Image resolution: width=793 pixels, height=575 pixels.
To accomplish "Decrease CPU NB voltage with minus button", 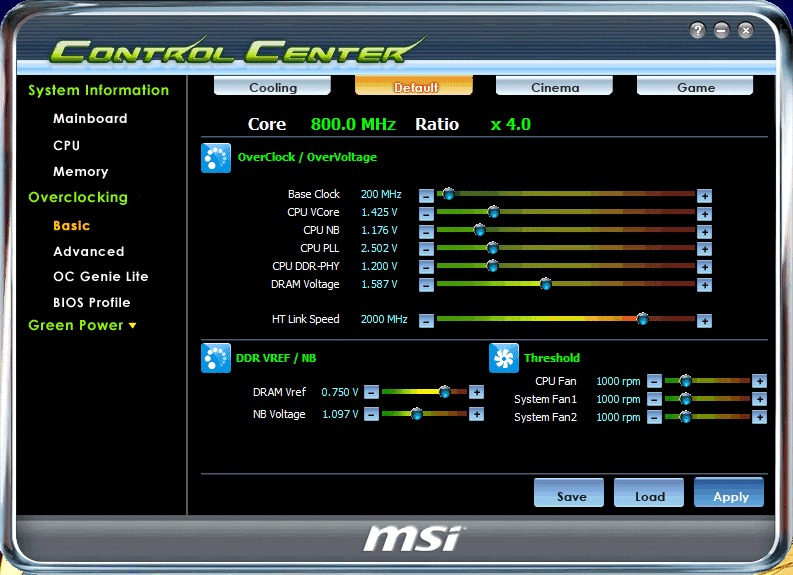I will click(x=426, y=232).
